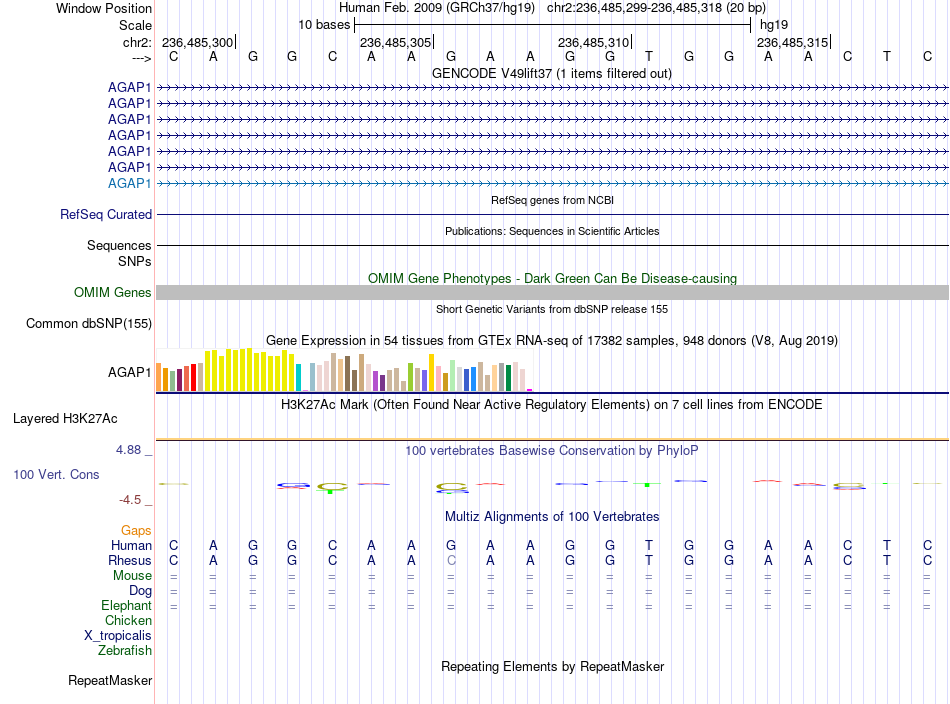Click the mismatched C base in Rhesus row

451,560
